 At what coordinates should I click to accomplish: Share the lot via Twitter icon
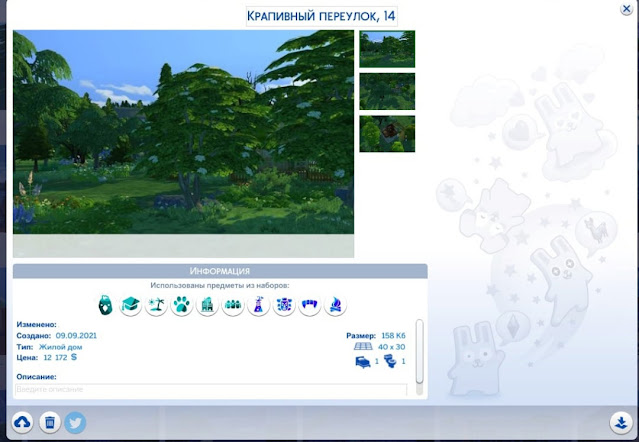[x=75, y=422]
